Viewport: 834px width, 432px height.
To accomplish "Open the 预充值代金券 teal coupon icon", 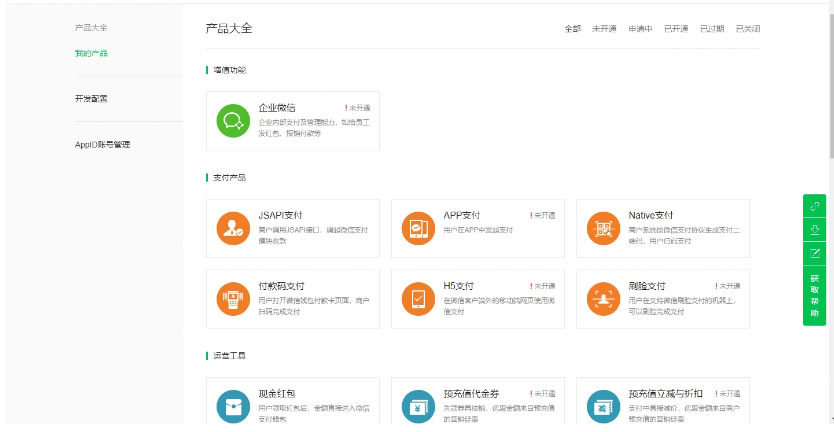I will click(417, 406).
